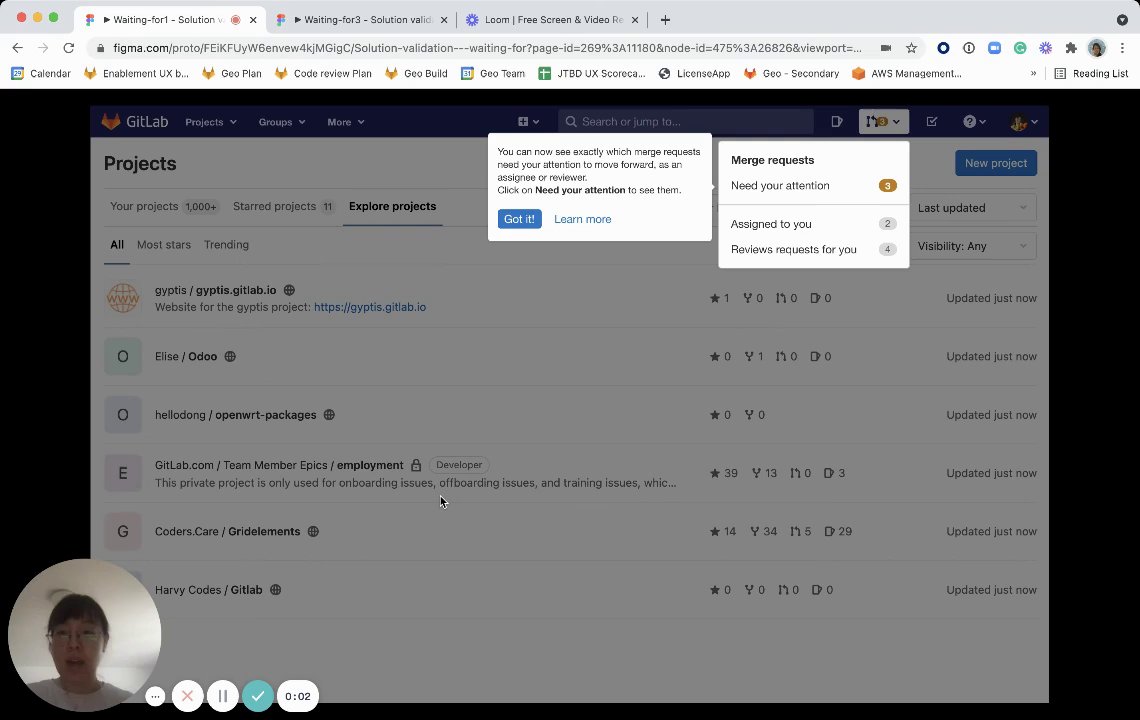
Task: Click the globe icon next to Odoo
Action: 230,356
